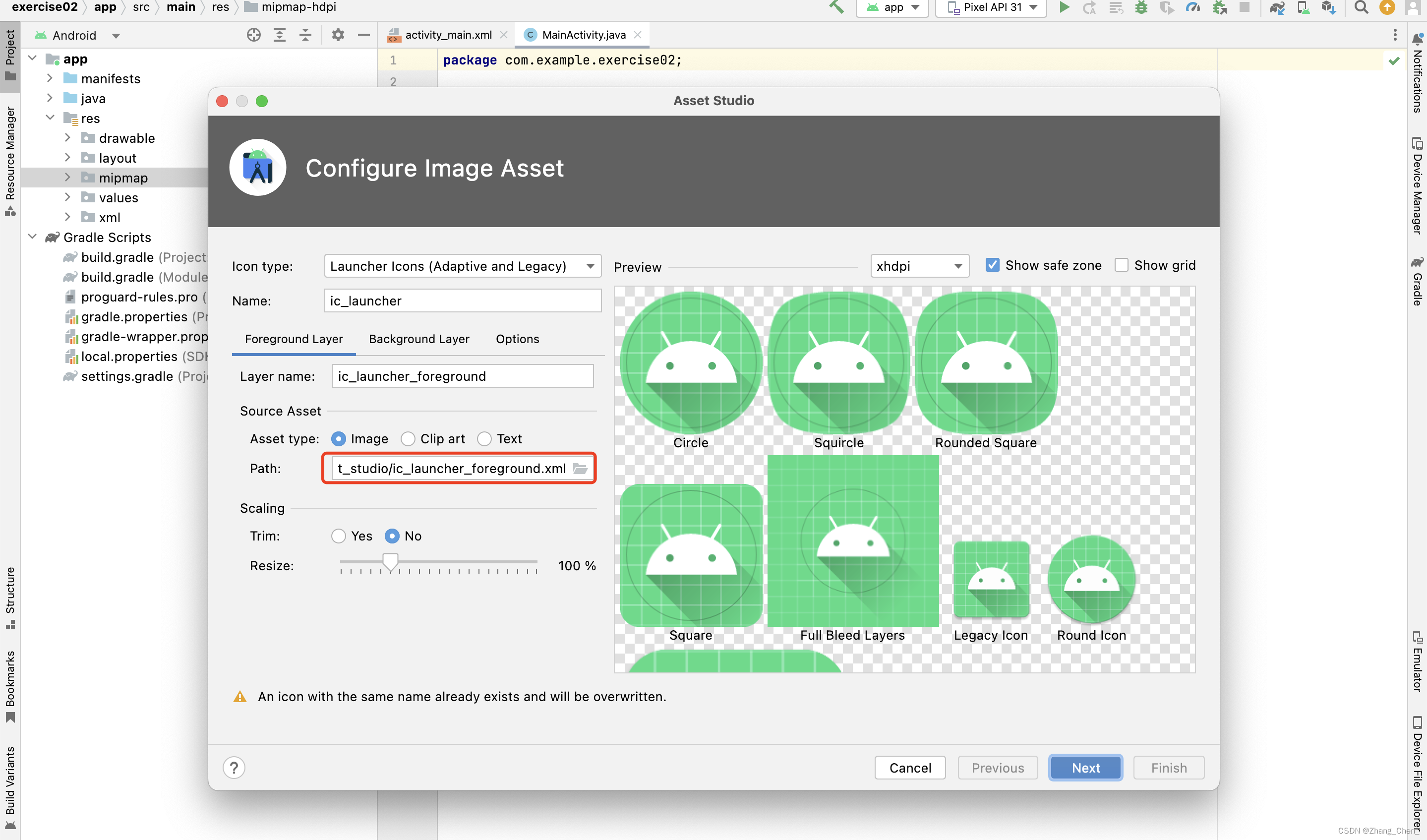Click the orange update arrow icon
This screenshot has width=1427, height=840.
pos(1387,7)
